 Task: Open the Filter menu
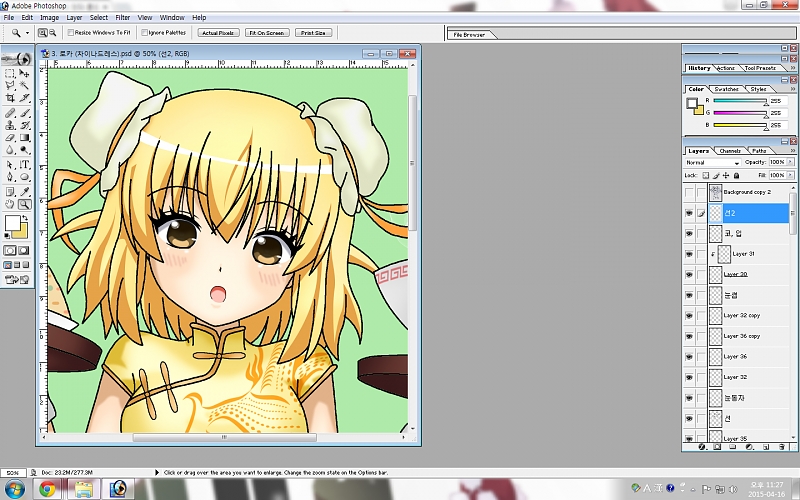[x=122, y=17]
